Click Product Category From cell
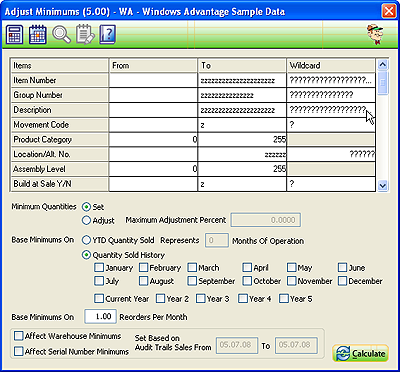Image resolution: width=400 pixels, height=372 pixels. [x=153, y=140]
